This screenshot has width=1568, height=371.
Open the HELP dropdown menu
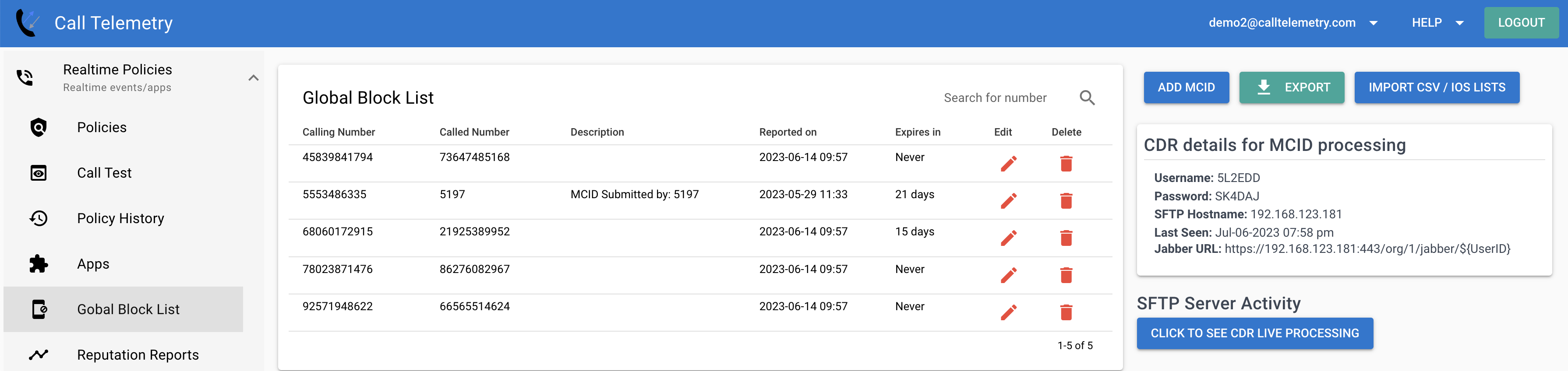click(x=1437, y=23)
